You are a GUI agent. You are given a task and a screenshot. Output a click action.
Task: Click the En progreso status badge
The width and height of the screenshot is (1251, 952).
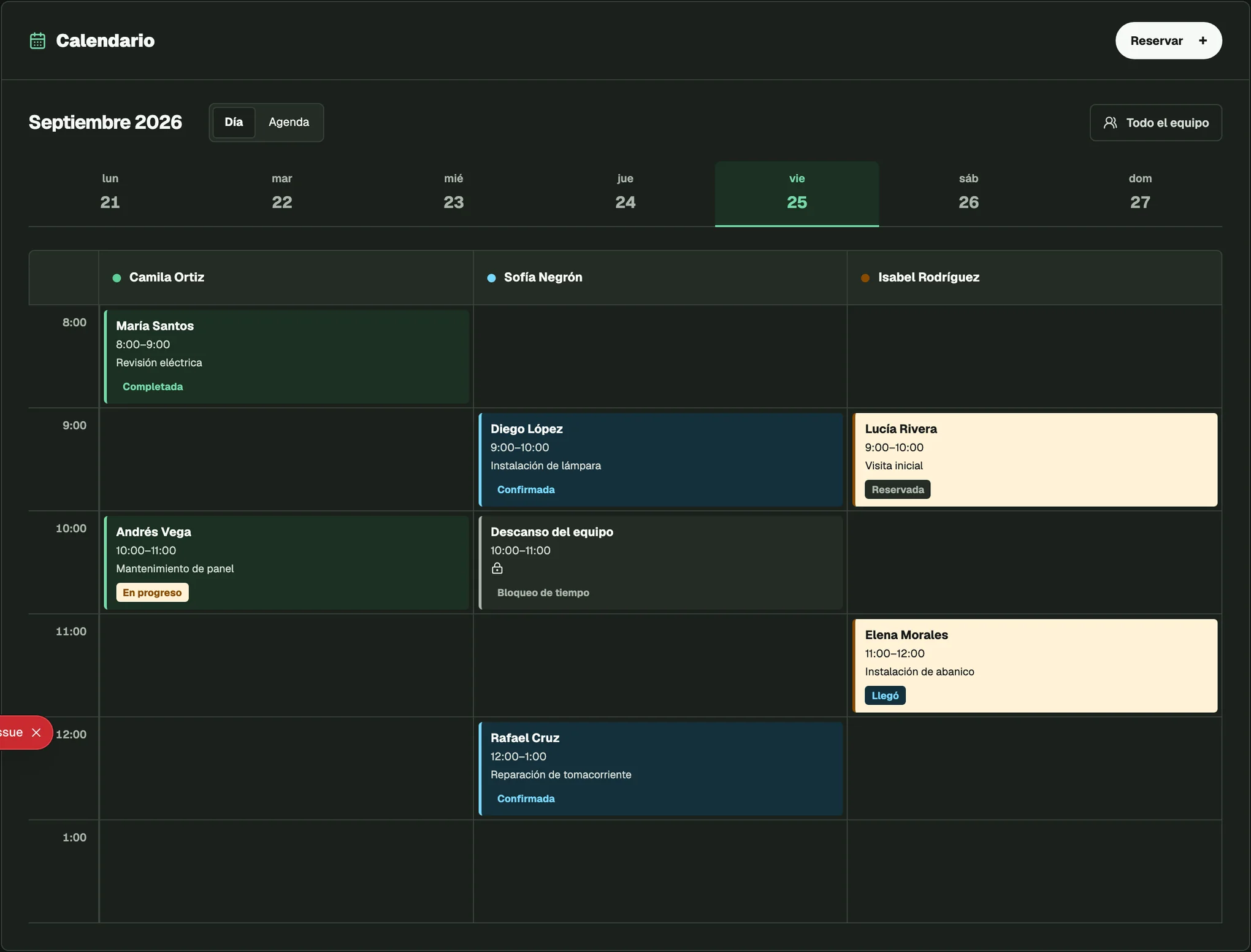[x=152, y=593]
